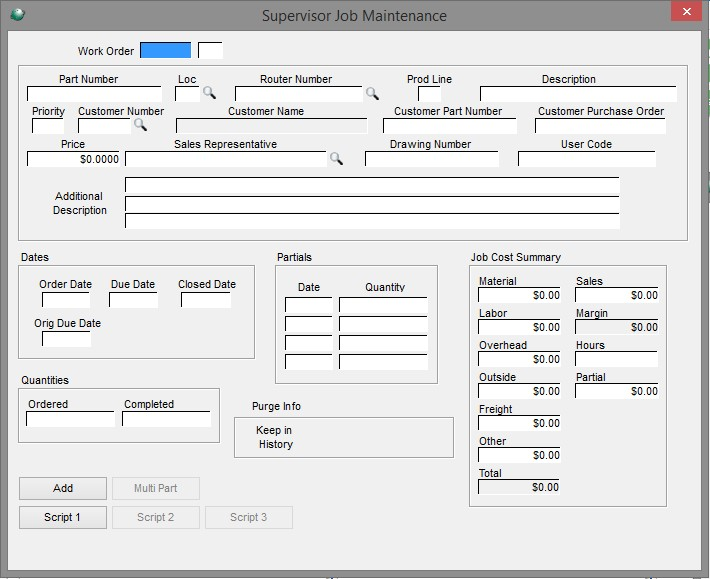The width and height of the screenshot is (710, 579).
Task: Click the Sales amount field
Action: click(x=617, y=295)
